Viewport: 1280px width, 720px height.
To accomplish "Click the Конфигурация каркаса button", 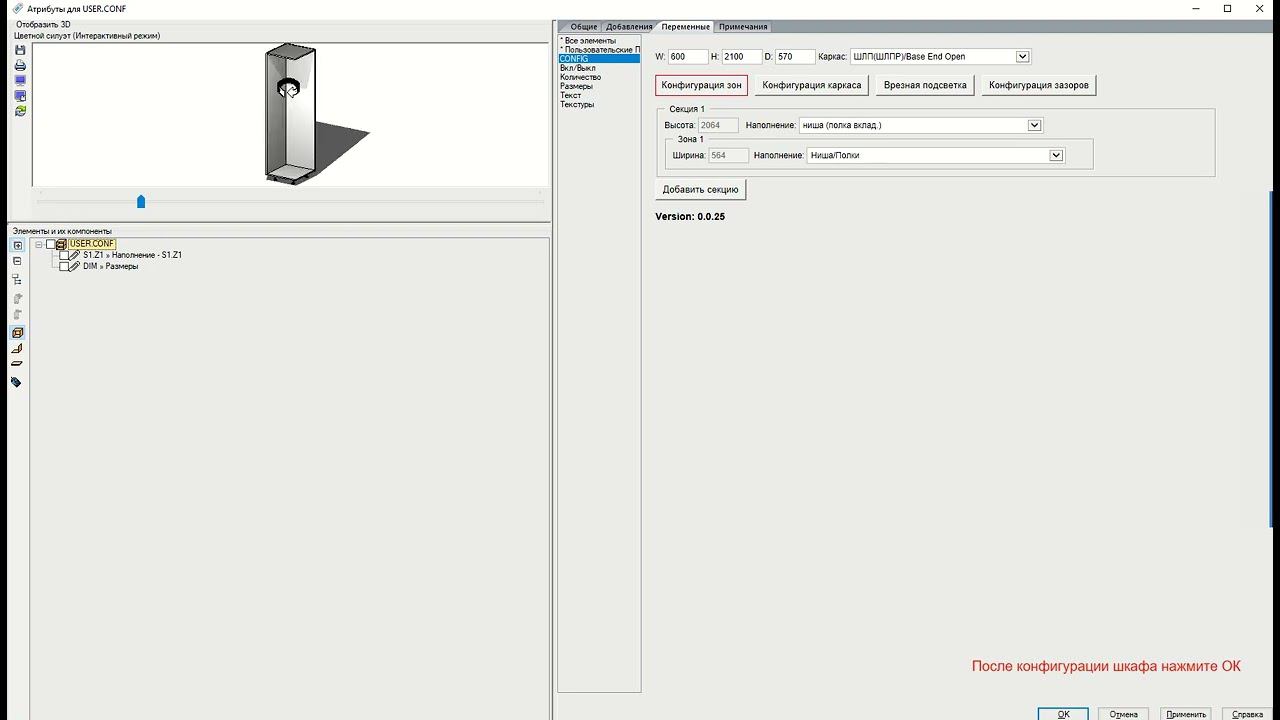I will [x=811, y=86].
